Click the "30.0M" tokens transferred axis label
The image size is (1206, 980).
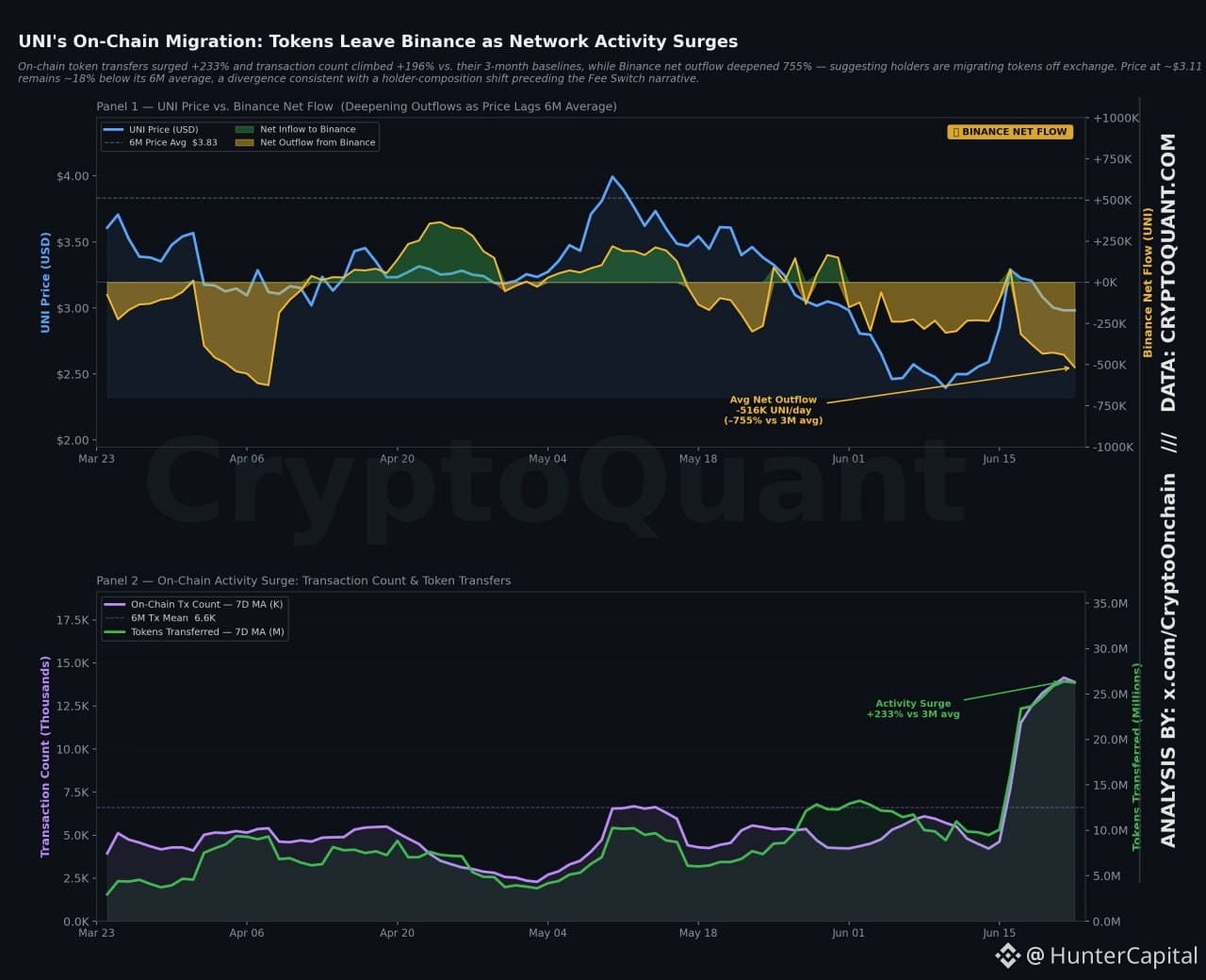coord(1111,649)
